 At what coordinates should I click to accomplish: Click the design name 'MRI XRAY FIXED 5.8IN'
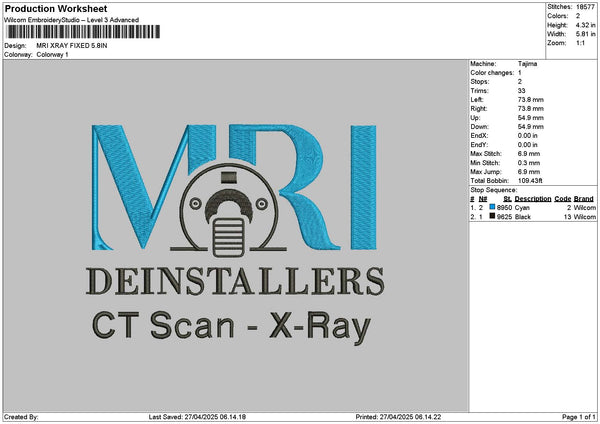72,46
